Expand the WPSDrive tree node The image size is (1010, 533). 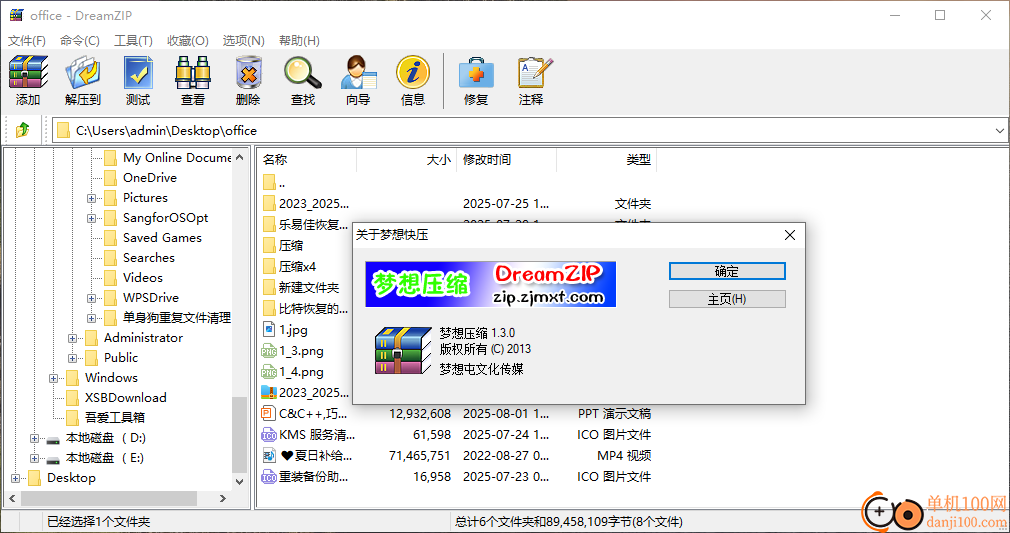(91, 298)
